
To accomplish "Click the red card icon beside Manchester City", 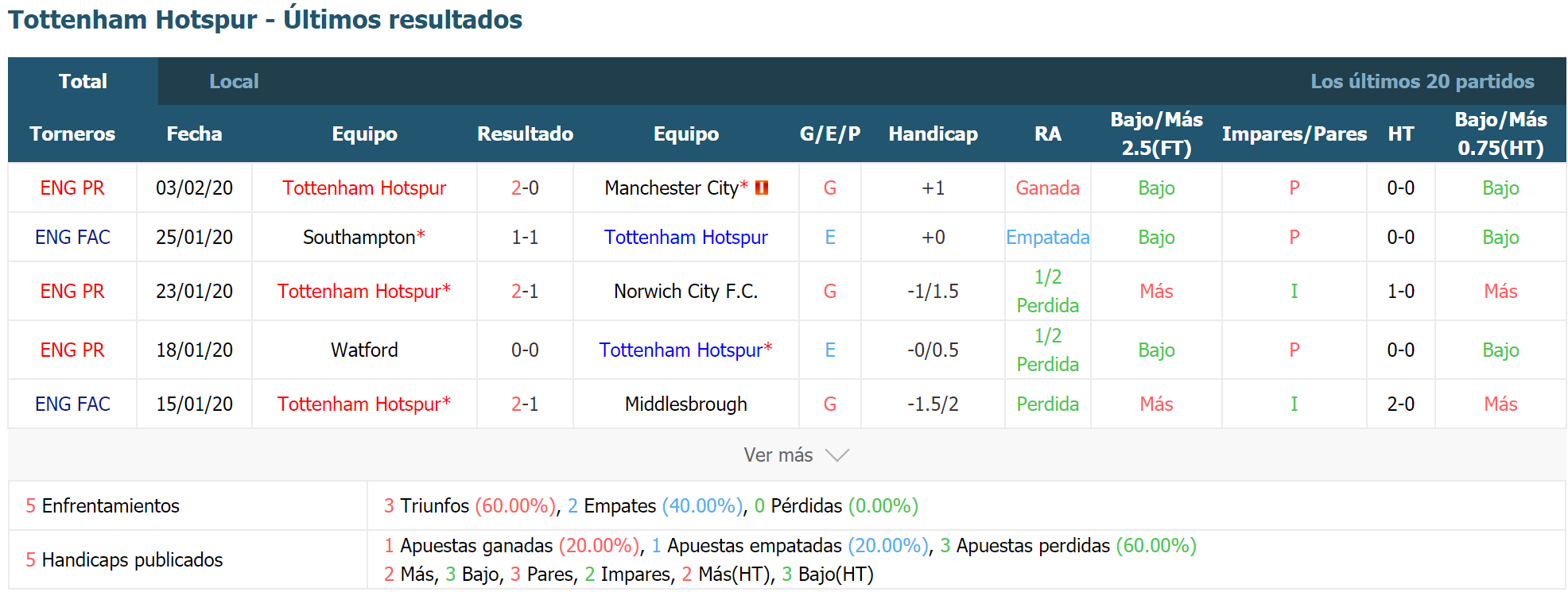I will tap(762, 188).
